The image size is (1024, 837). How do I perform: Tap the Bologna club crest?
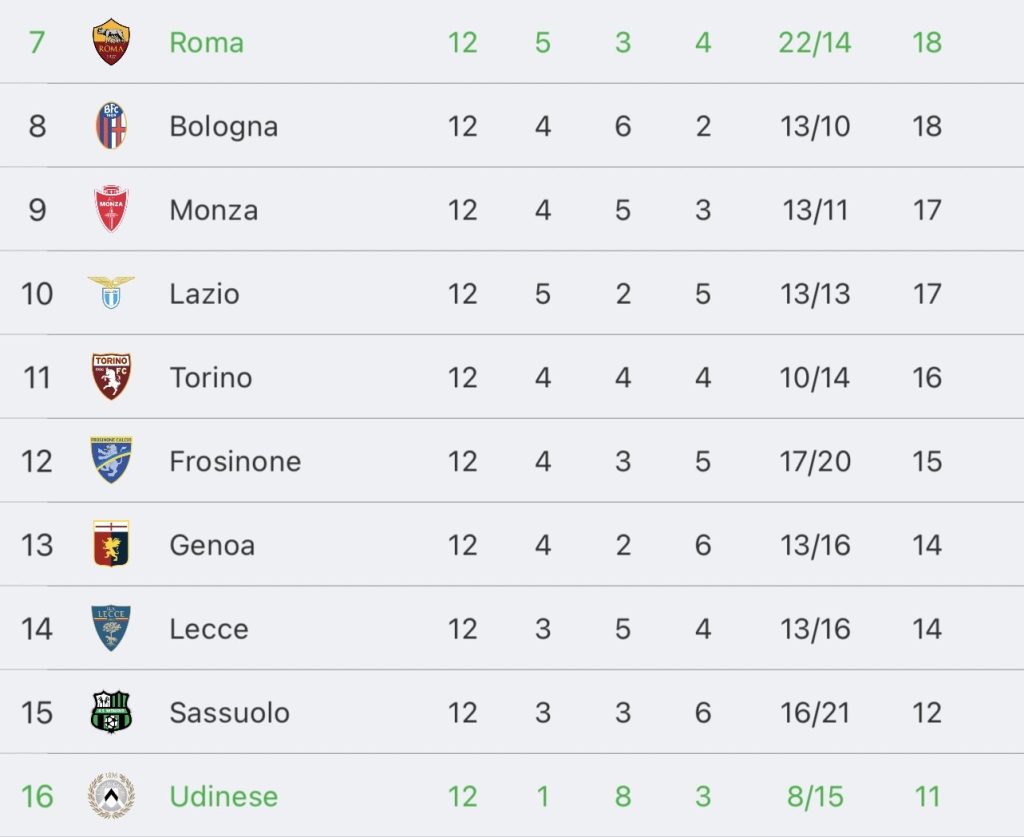(111, 125)
